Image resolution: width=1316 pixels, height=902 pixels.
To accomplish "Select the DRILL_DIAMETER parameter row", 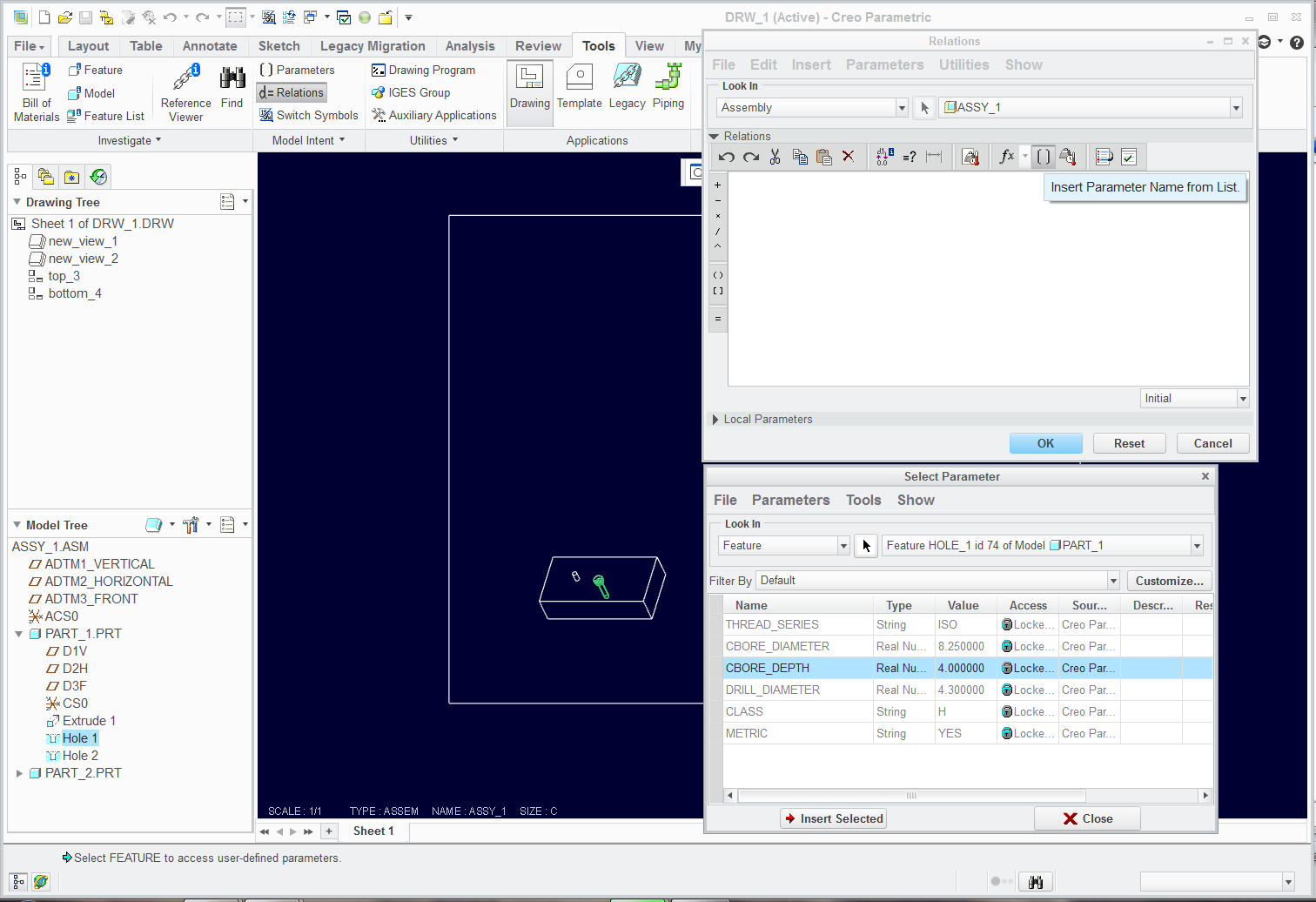I will (968, 690).
